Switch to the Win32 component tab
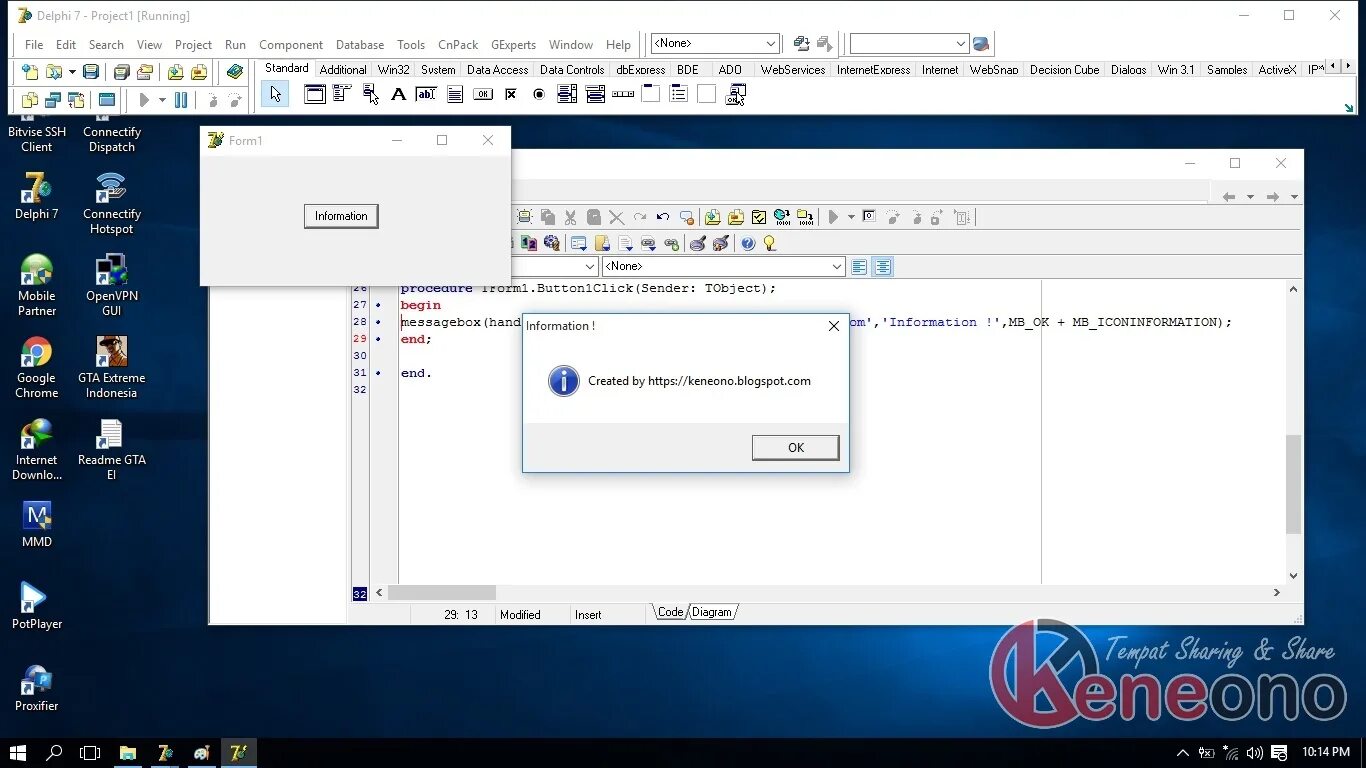Screen dimensions: 1366x768 coord(393,70)
